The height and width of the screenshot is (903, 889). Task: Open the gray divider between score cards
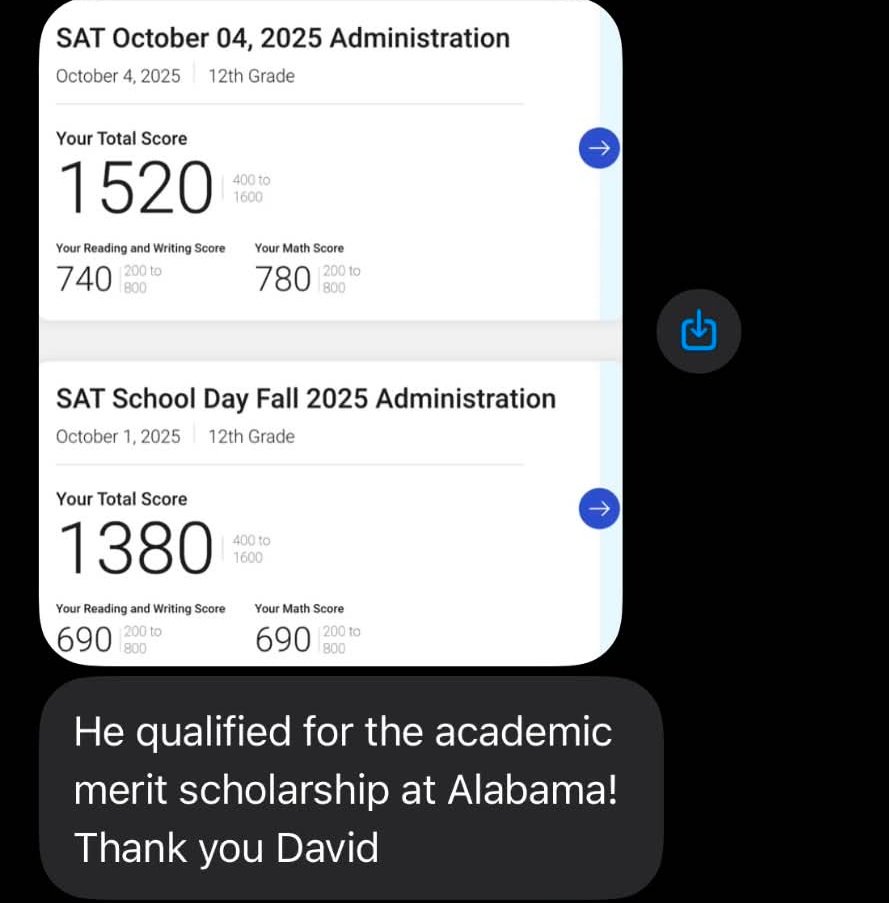pos(330,341)
